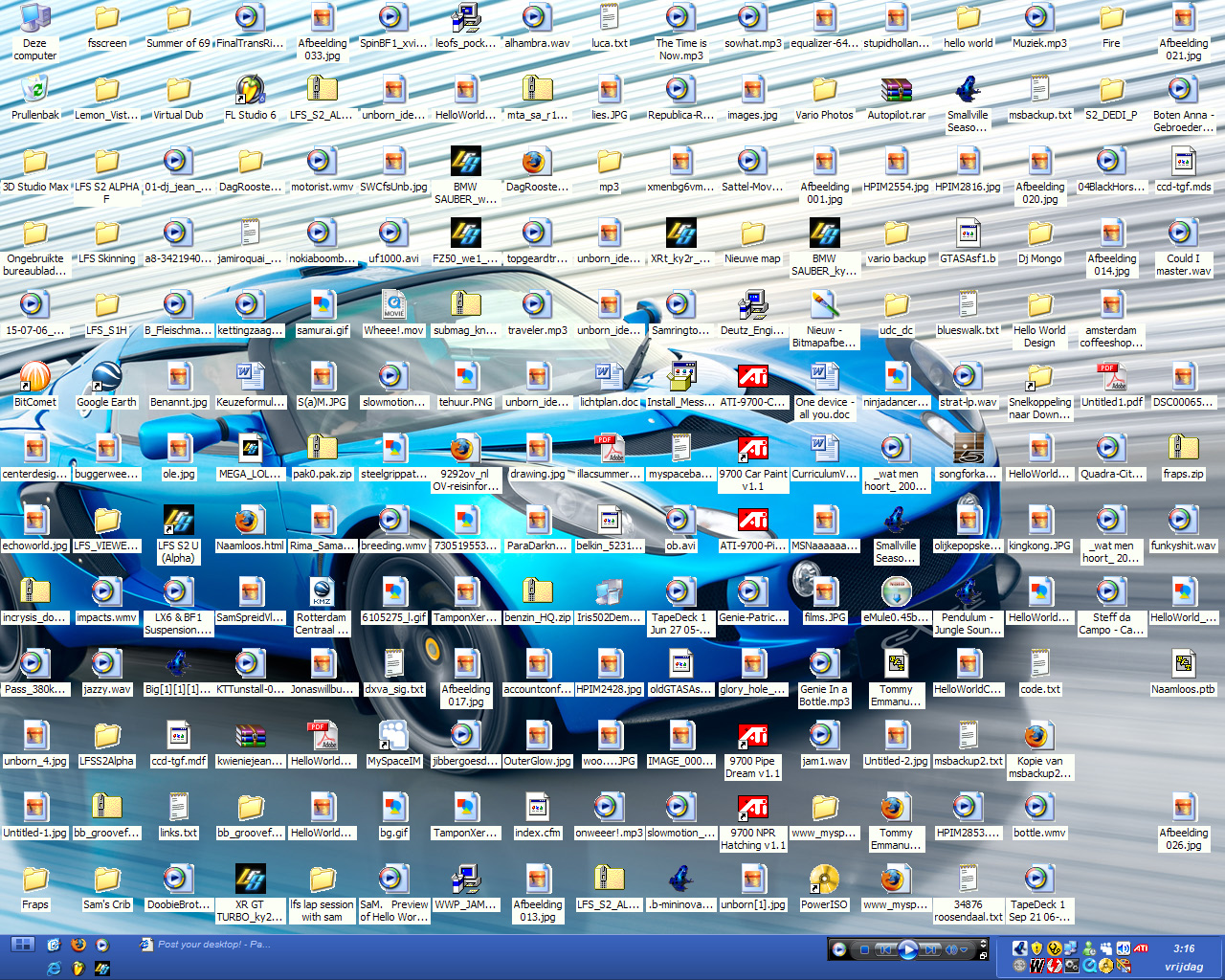Open the Dj Mongo folder
Image resolution: width=1225 pixels, height=980 pixels.
(1039, 241)
